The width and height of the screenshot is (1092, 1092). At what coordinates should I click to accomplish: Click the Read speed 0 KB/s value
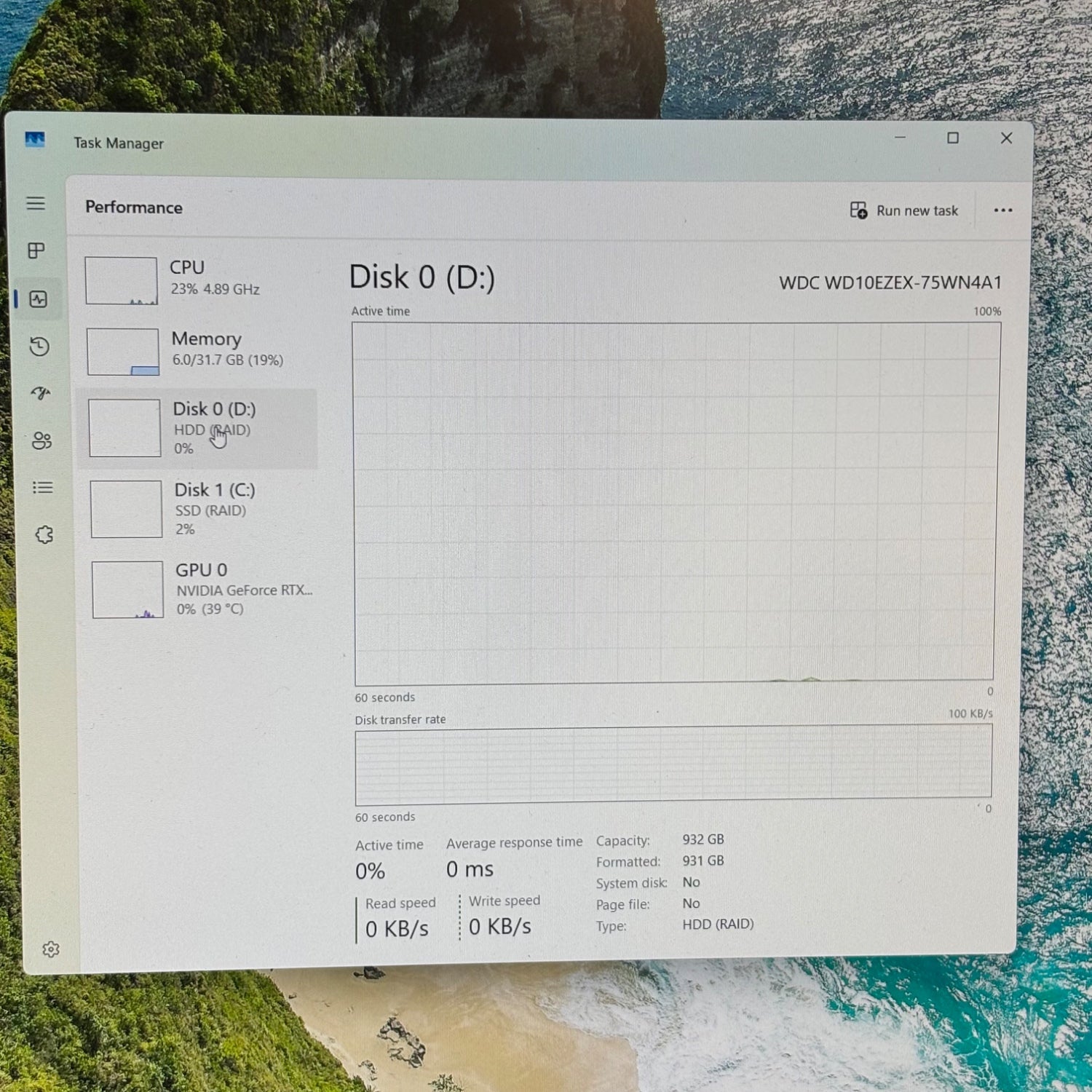[397, 929]
